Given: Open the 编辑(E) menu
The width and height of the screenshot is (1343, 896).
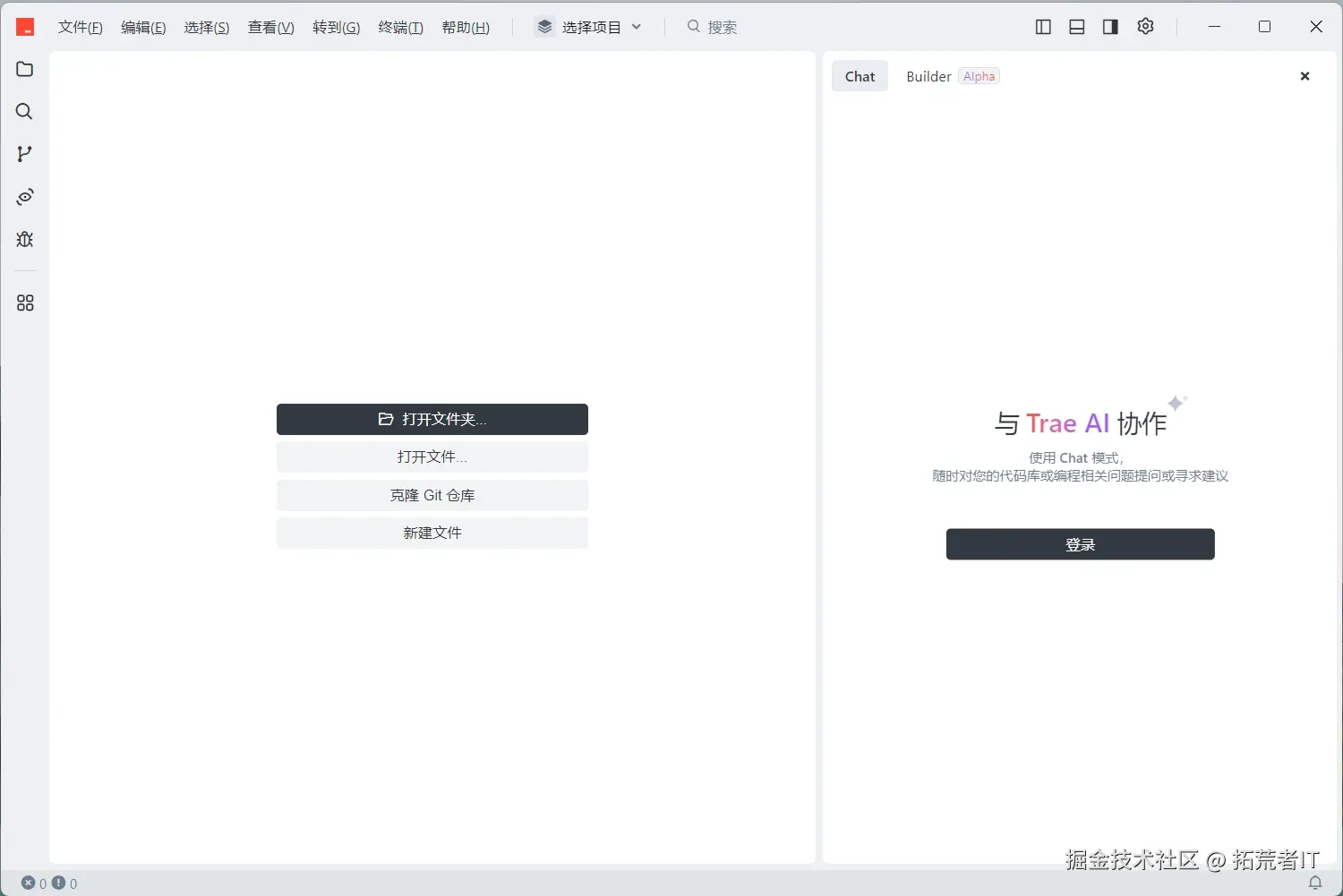Looking at the screenshot, I should (x=143, y=28).
